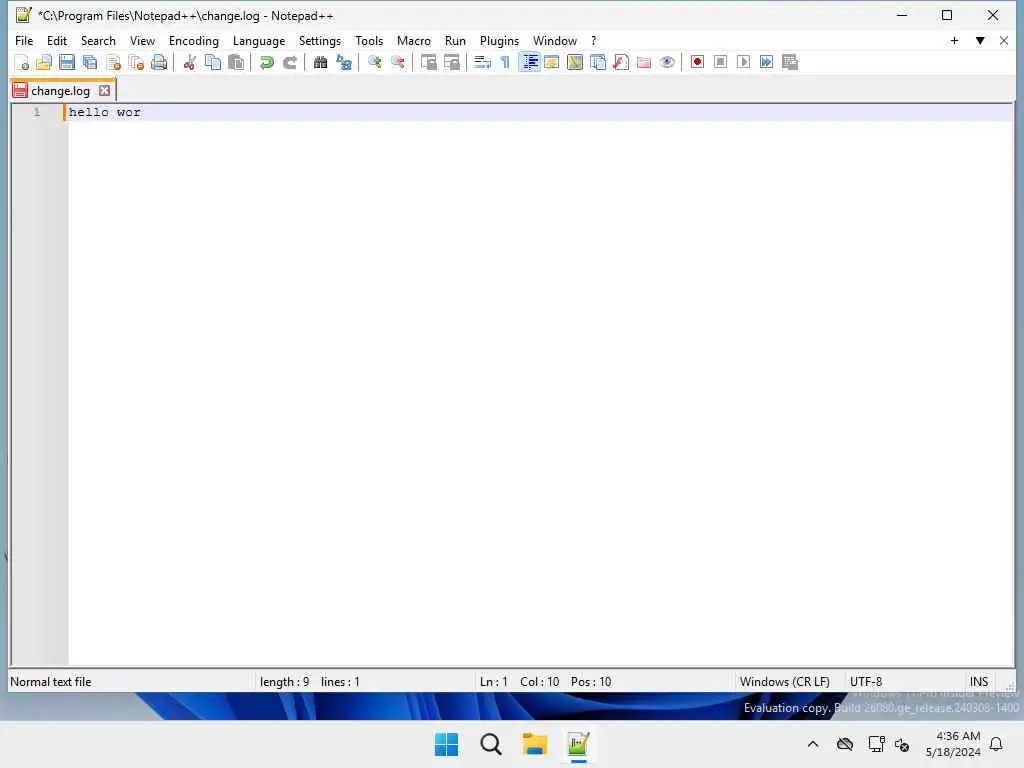Open the Window menu

click(x=554, y=40)
